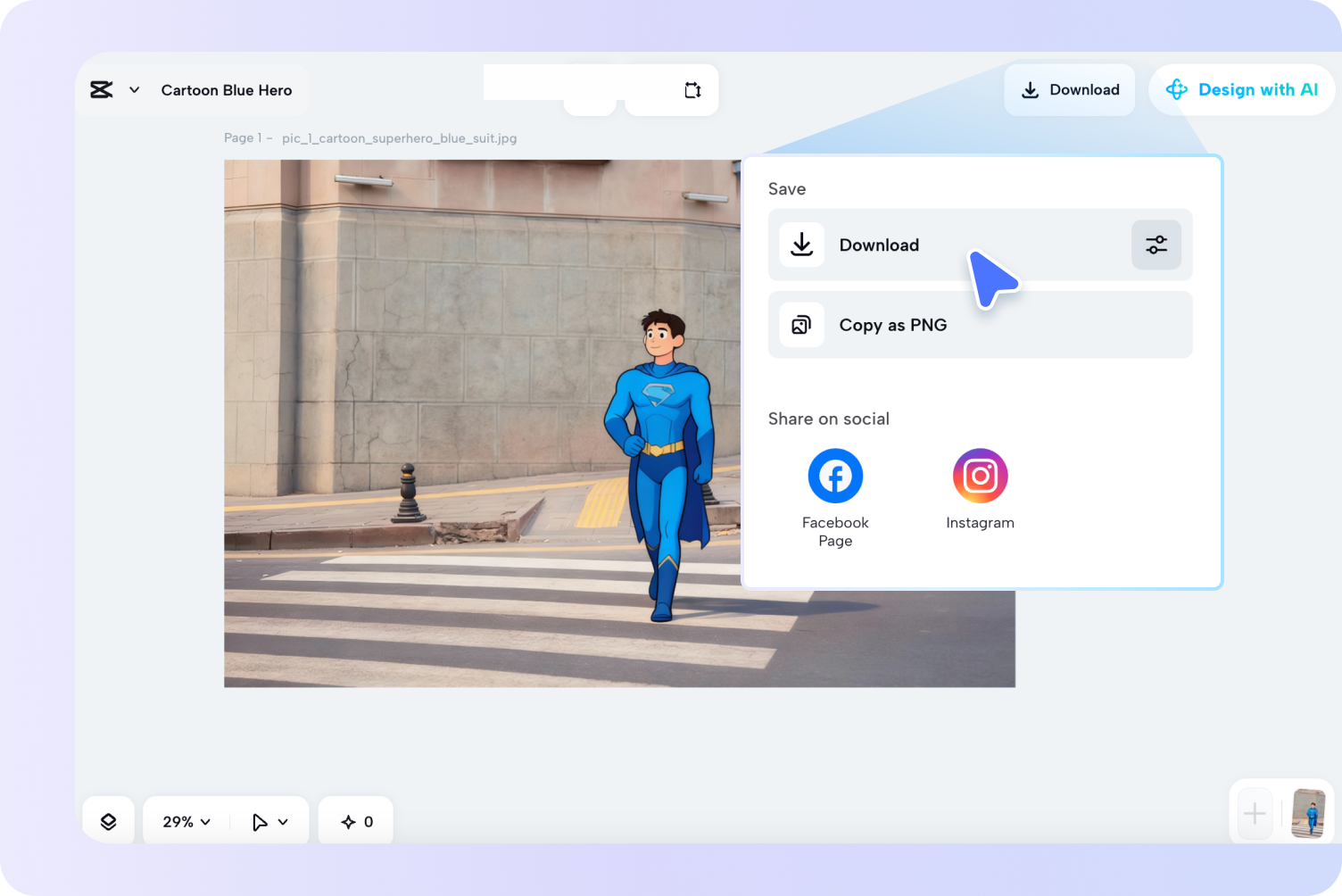The width and height of the screenshot is (1342, 896).
Task: Click the CapCut logo in top left
Action: (102, 89)
